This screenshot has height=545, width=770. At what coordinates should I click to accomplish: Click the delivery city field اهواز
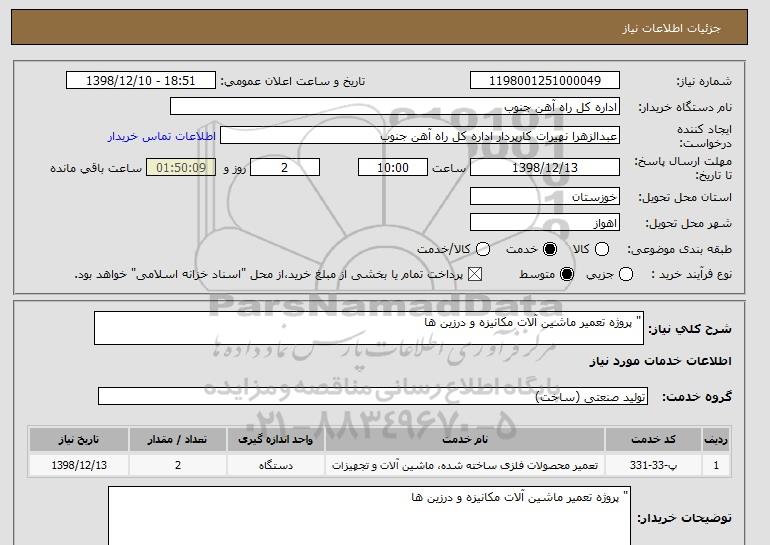pos(545,222)
